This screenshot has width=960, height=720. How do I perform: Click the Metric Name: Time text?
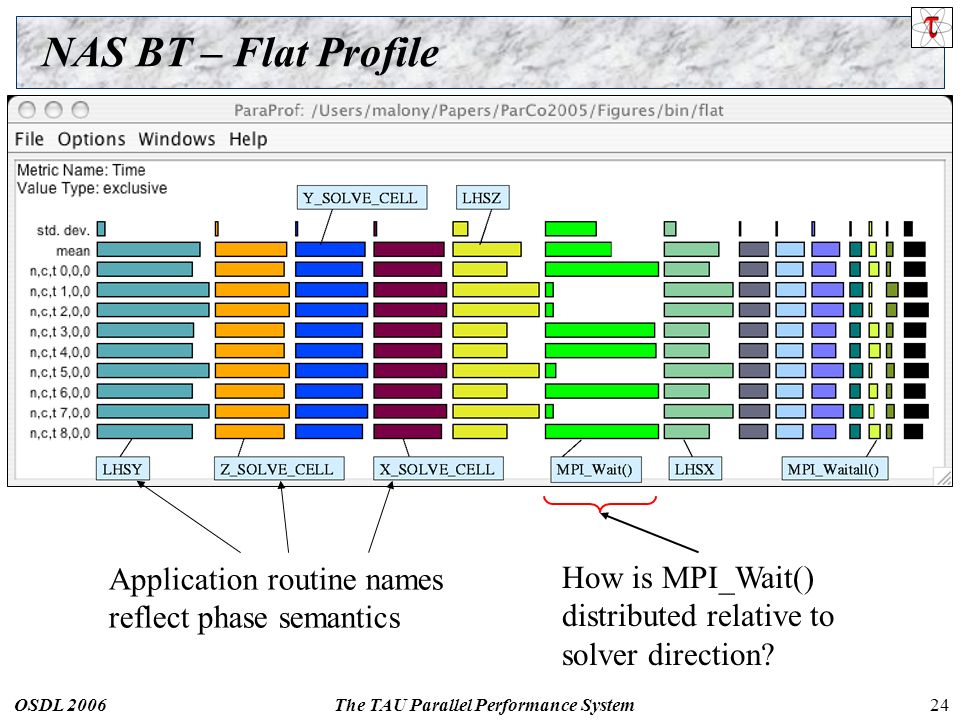point(81,170)
